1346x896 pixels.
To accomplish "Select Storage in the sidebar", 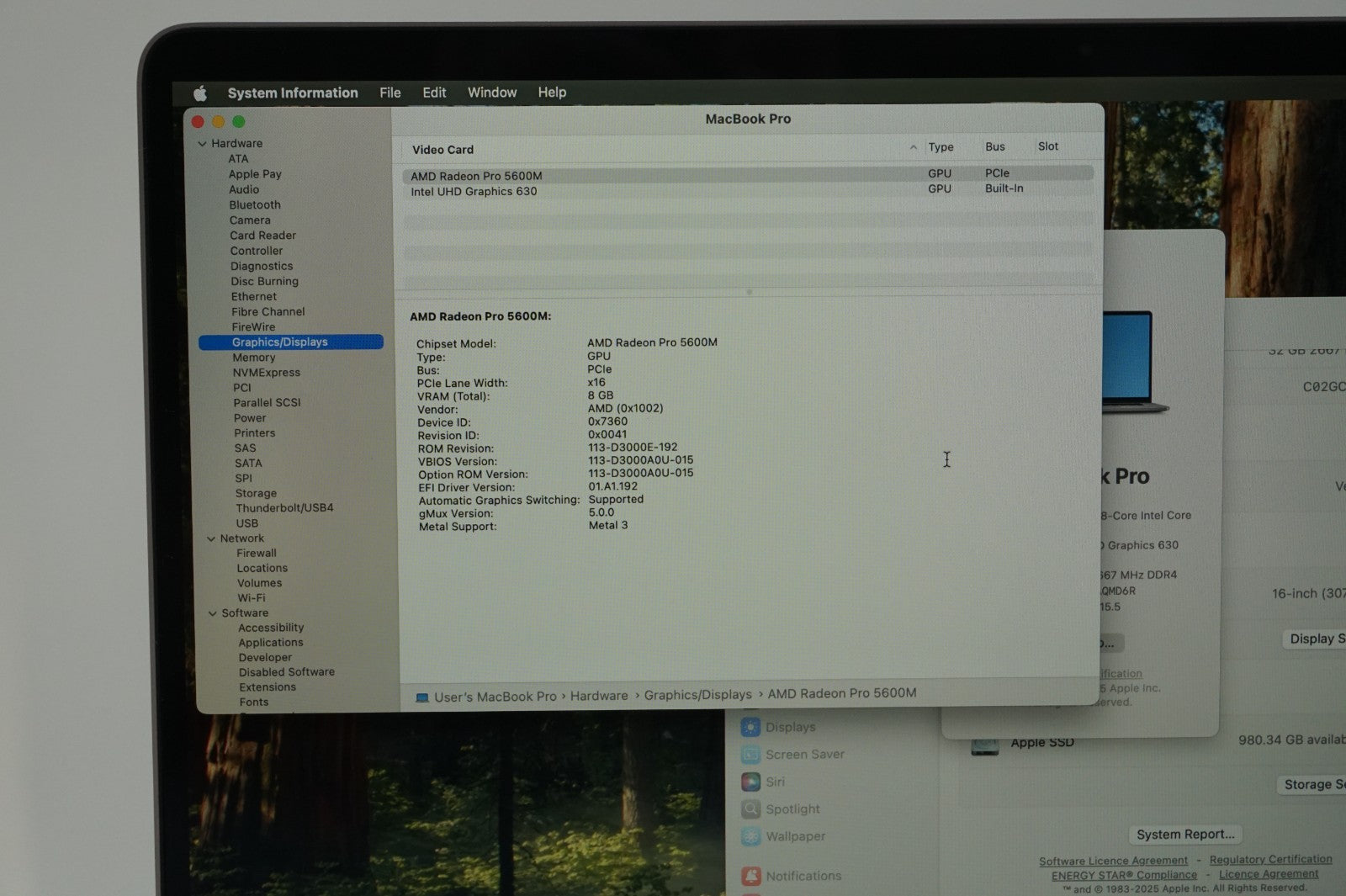I will pos(256,493).
